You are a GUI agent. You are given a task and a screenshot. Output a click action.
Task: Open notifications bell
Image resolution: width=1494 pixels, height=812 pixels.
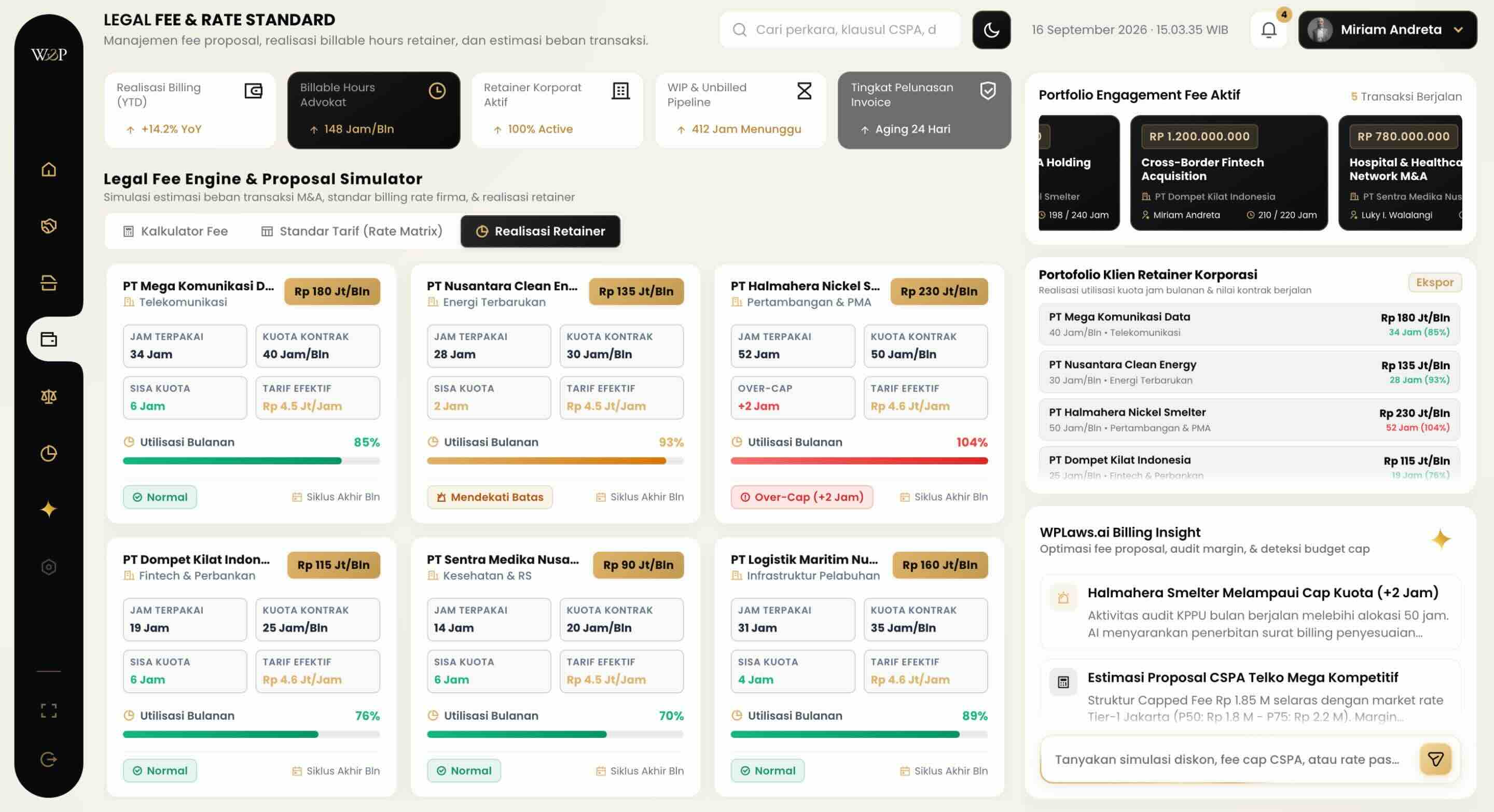tap(1268, 30)
